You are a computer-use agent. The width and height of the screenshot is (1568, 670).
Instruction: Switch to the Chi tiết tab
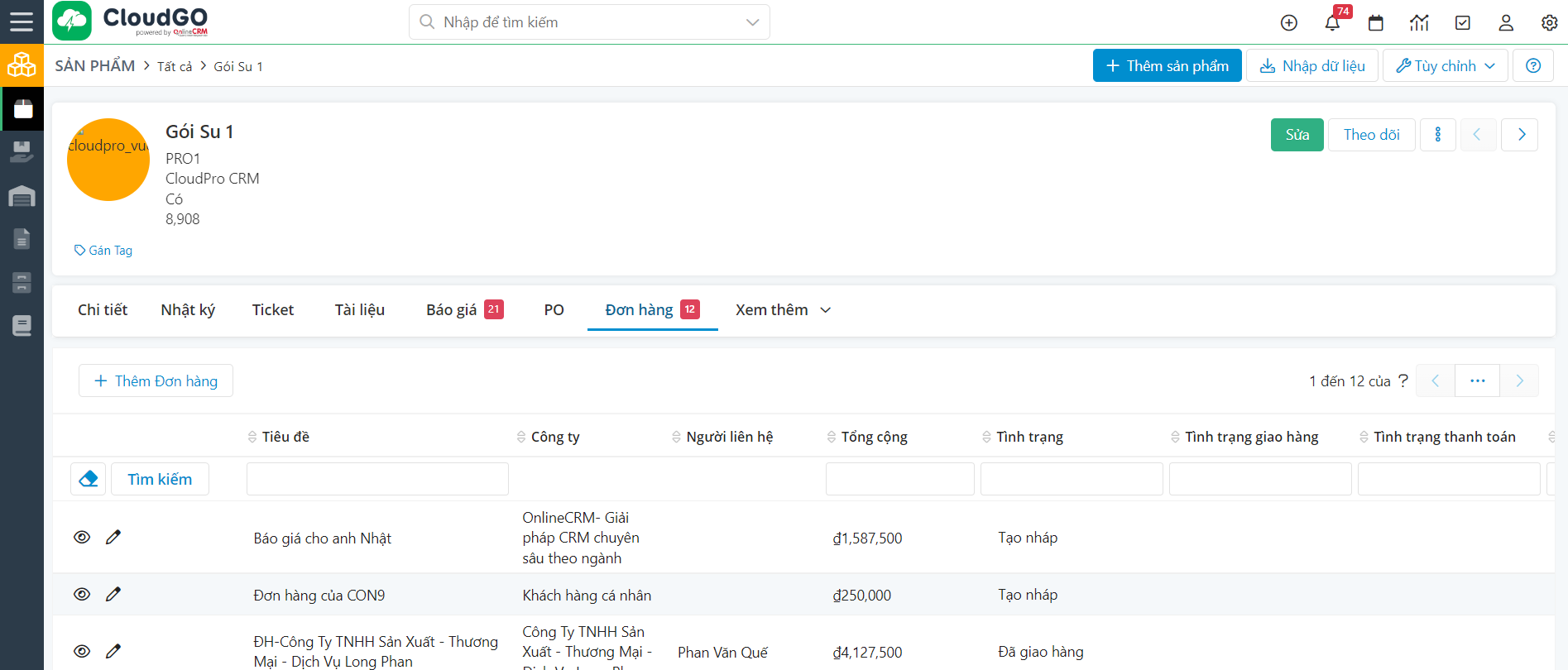103,309
